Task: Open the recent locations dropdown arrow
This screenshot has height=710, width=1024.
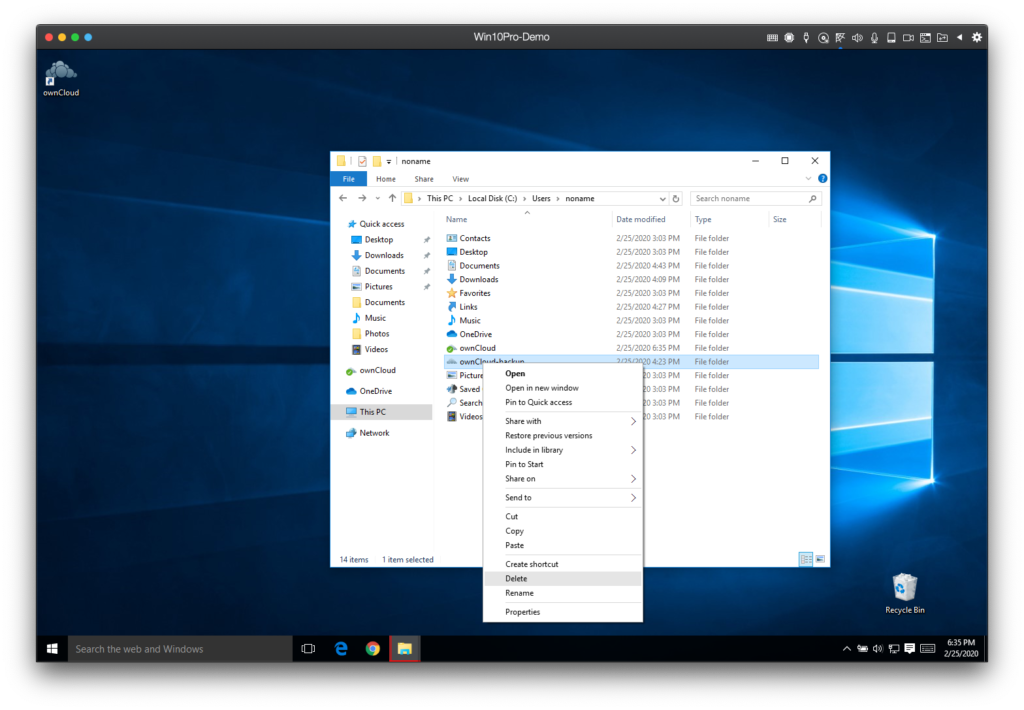Action: pos(377,199)
